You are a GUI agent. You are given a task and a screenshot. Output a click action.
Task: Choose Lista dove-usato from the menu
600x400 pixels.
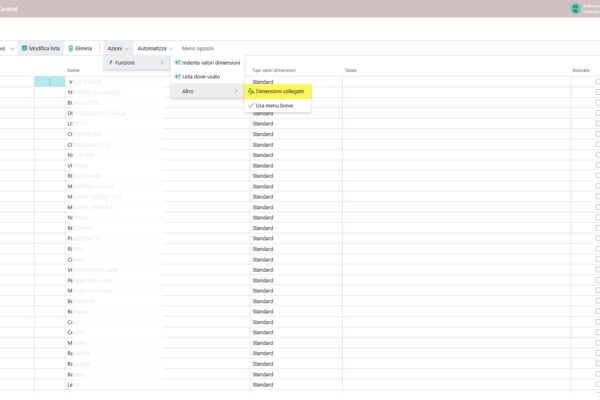click(x=200, y=77)
